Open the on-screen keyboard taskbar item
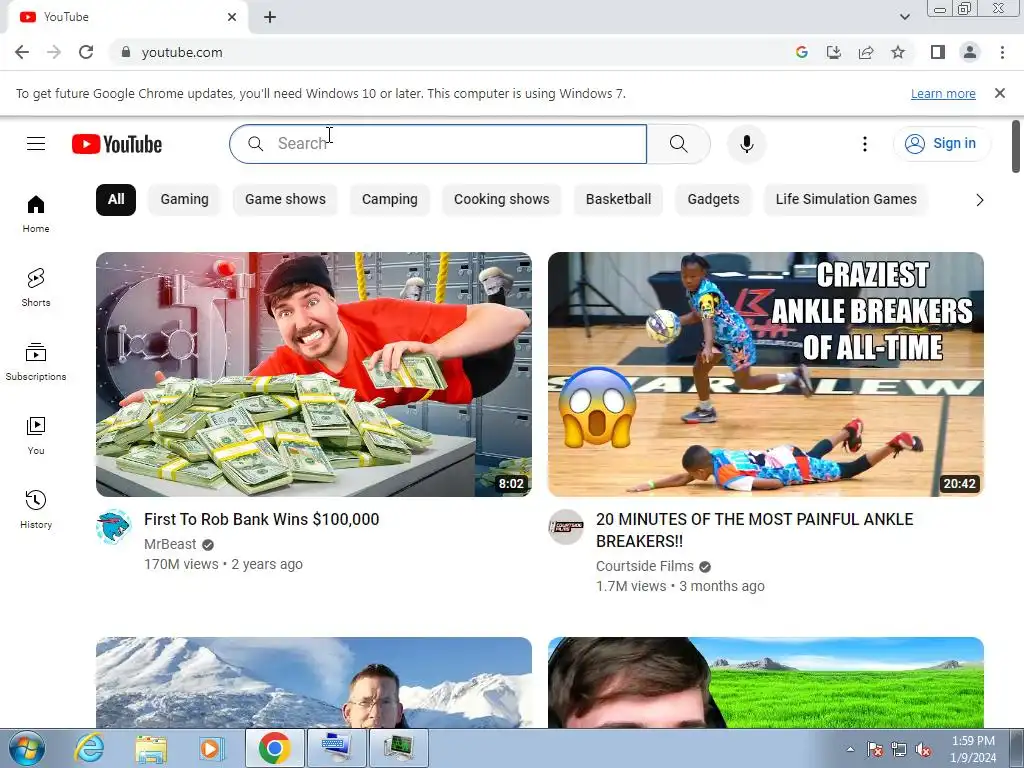 [337, 748]
